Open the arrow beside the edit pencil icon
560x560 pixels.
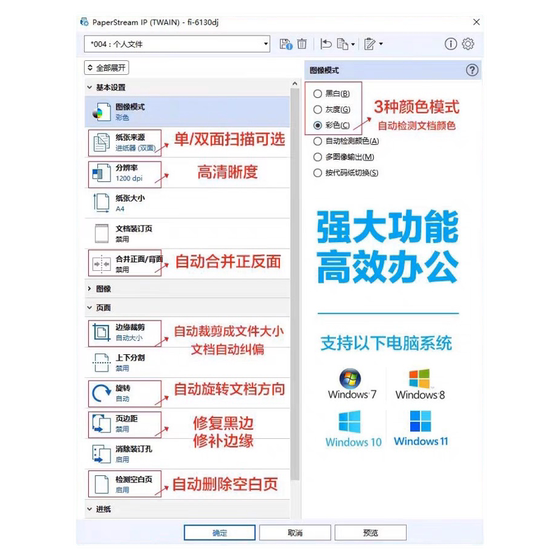coord(381,44)
